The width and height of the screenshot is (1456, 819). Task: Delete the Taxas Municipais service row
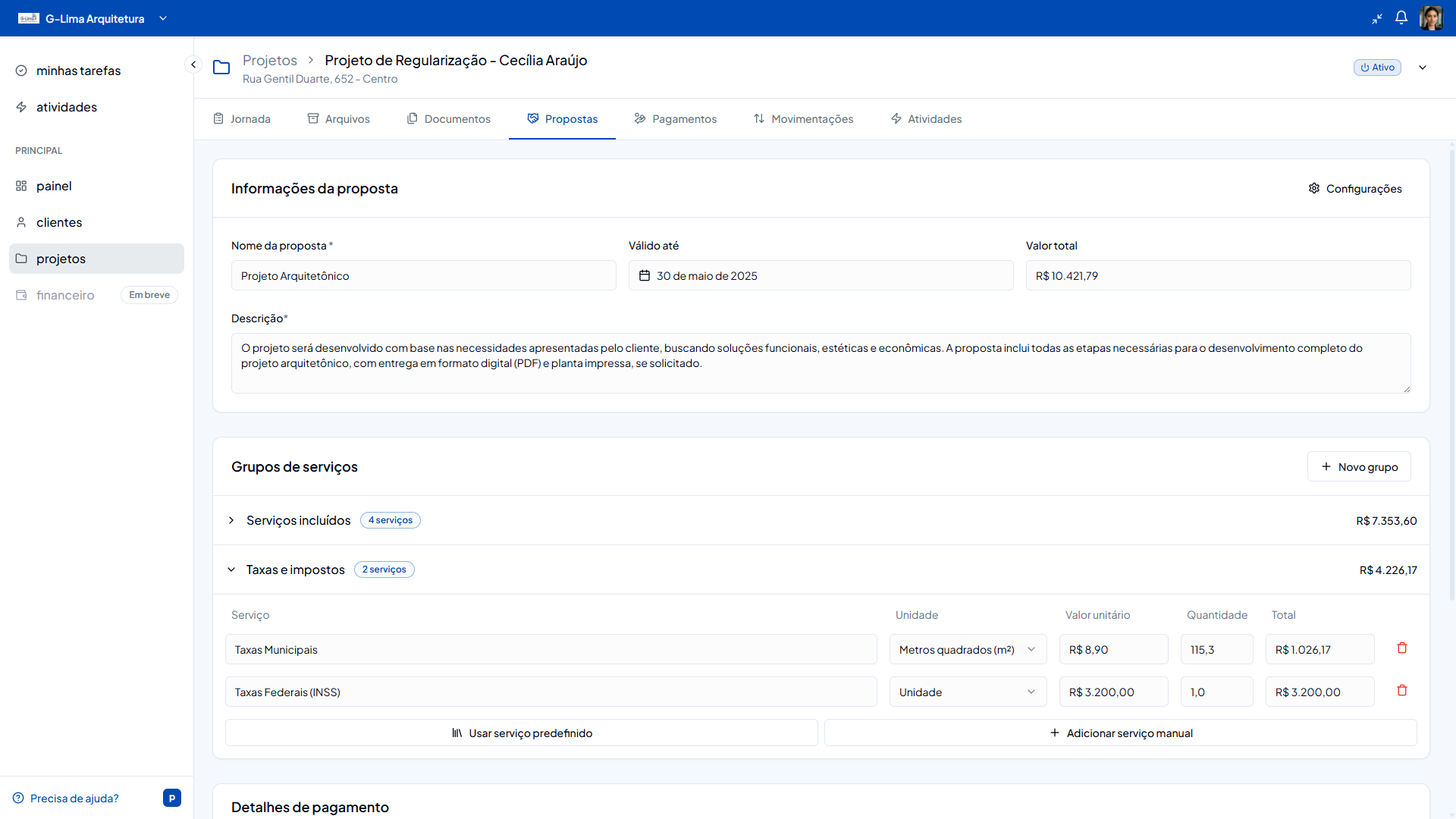(x=1402, y=648)
